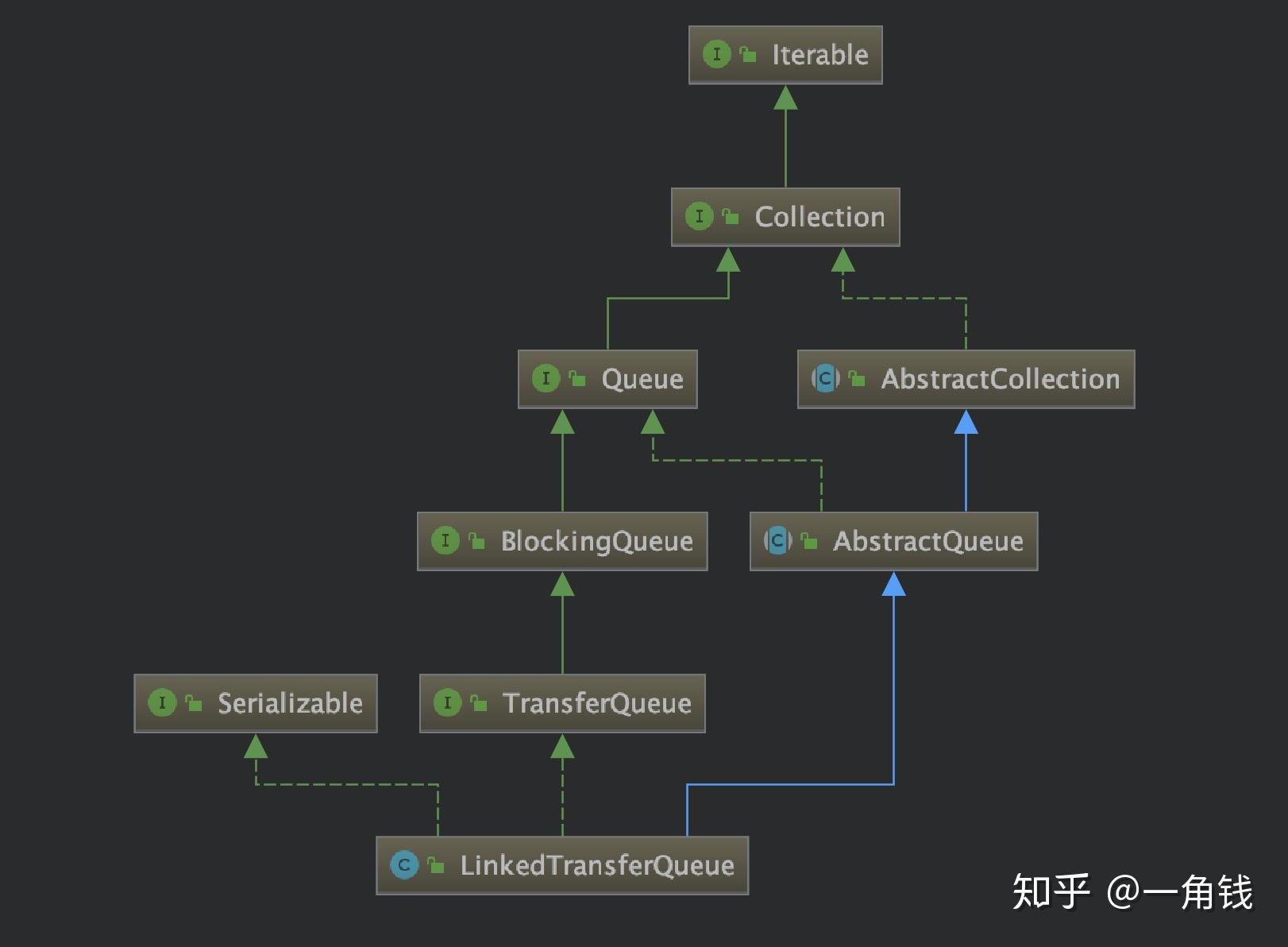The image size is (1288, 947).
Task: Click the key icon on AbstractCollection node
Action: tap(857, 379)
